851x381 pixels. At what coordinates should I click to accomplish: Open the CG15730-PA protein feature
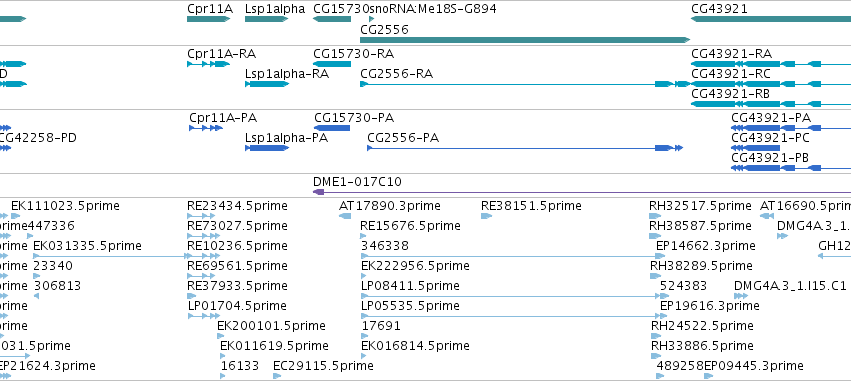332,128
